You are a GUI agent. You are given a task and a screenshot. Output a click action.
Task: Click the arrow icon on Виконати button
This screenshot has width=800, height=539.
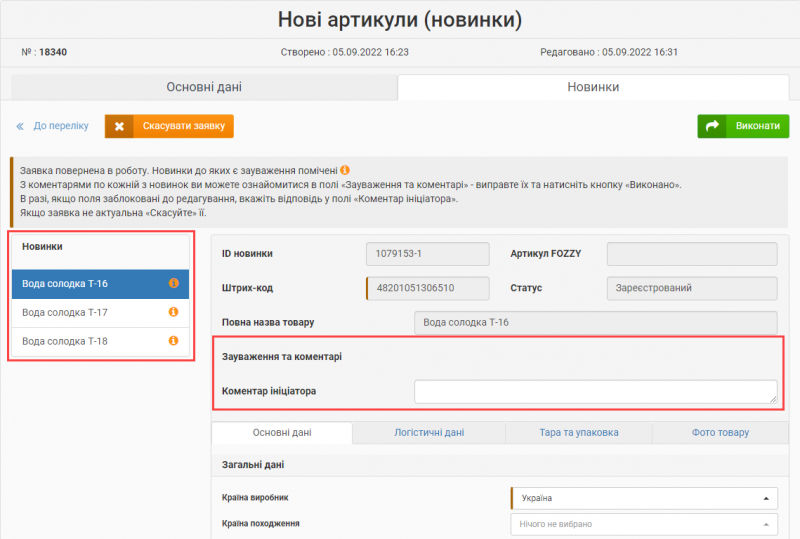(x=712, y=126)
